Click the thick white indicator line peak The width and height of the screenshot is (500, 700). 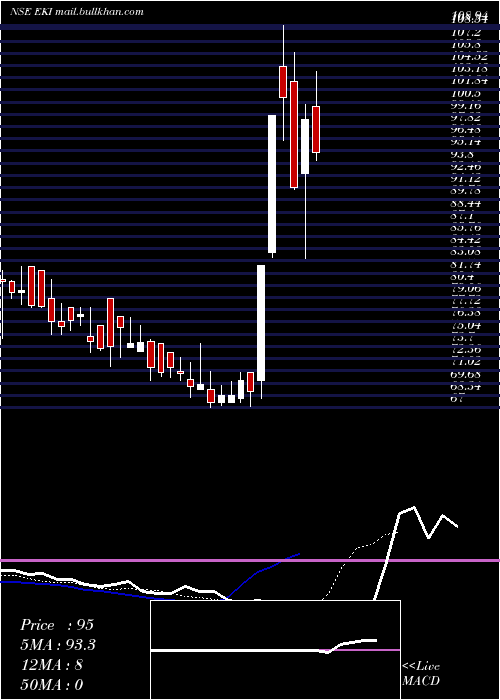click(414, 508)
